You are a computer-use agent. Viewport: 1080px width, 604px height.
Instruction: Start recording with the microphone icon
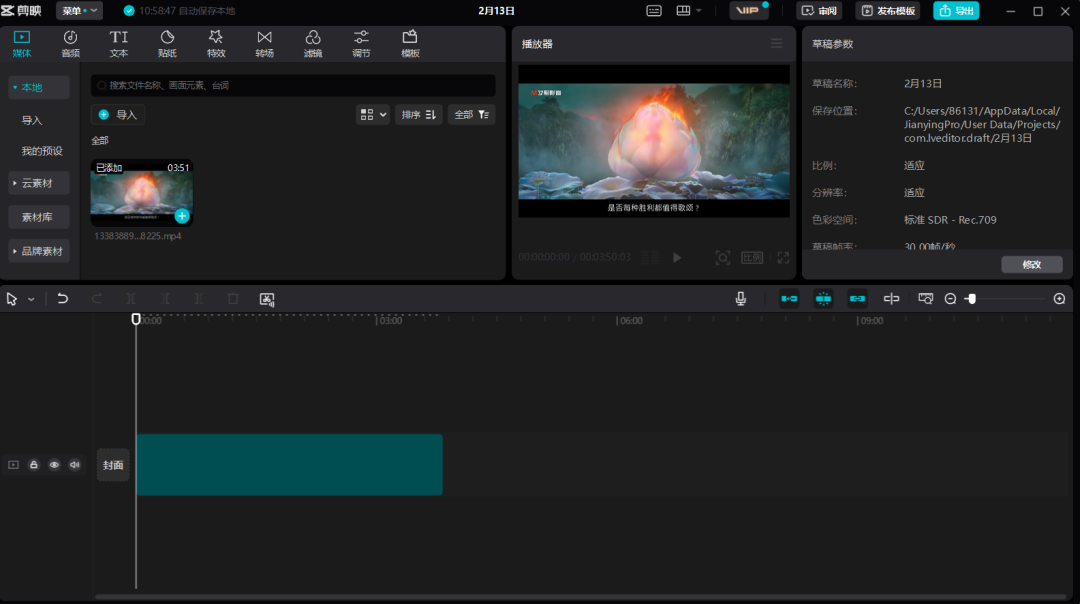point(740,299)
